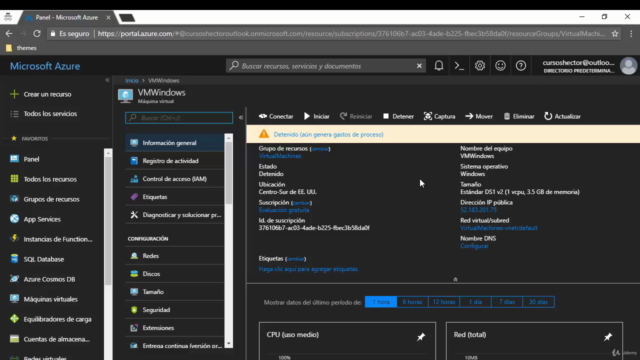Screen dimensions: 640x360
Task: Clear the search box with X
Action: 419,66
